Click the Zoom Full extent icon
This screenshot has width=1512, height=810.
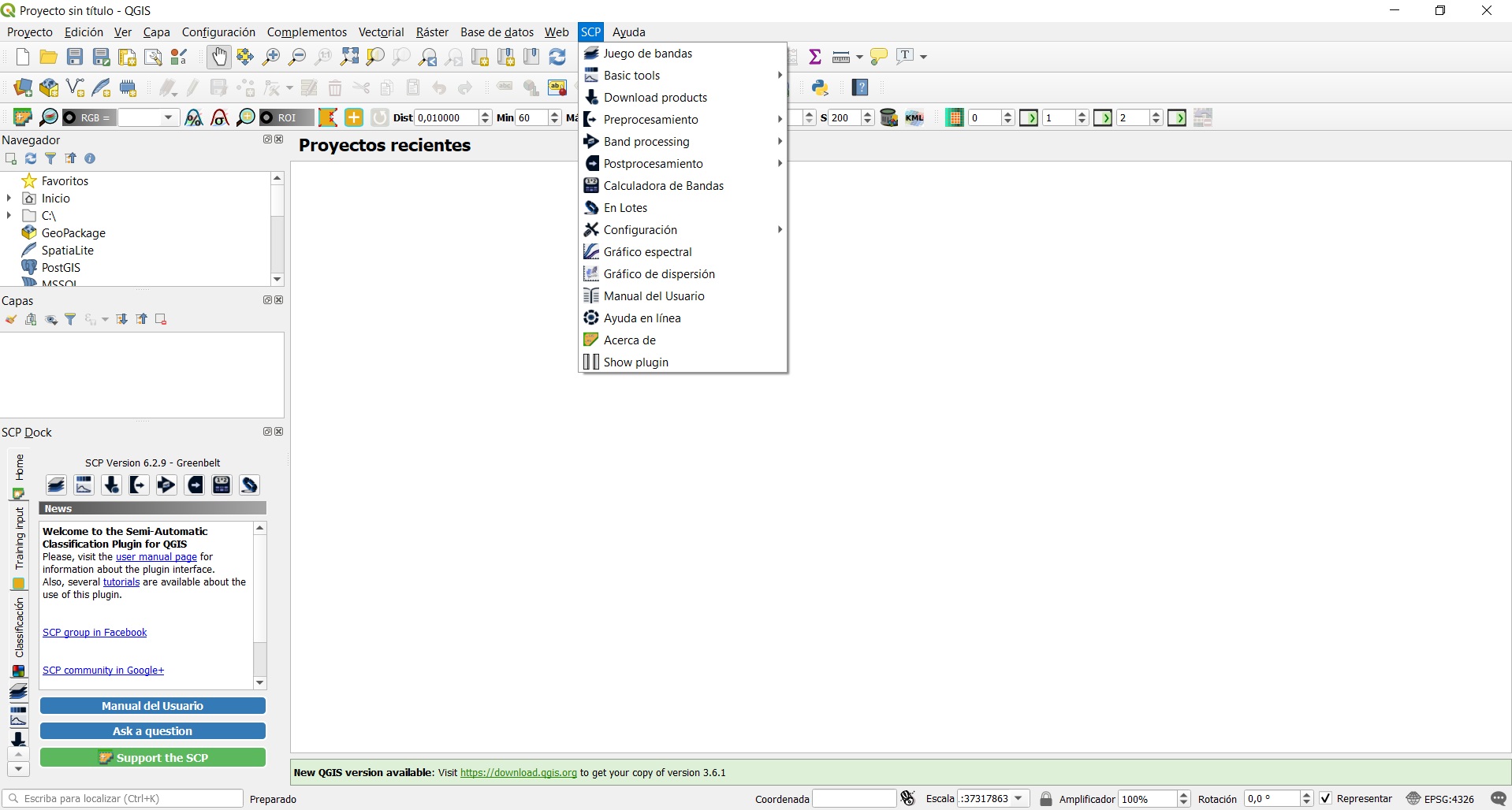349,57
